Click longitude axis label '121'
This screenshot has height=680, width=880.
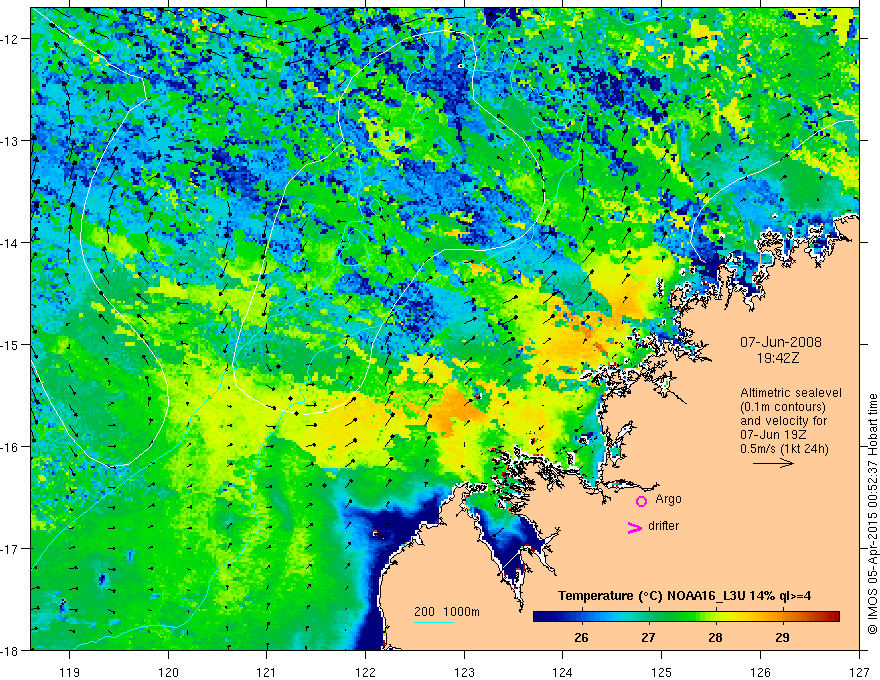pyautogui.click(x=267, y=672)
